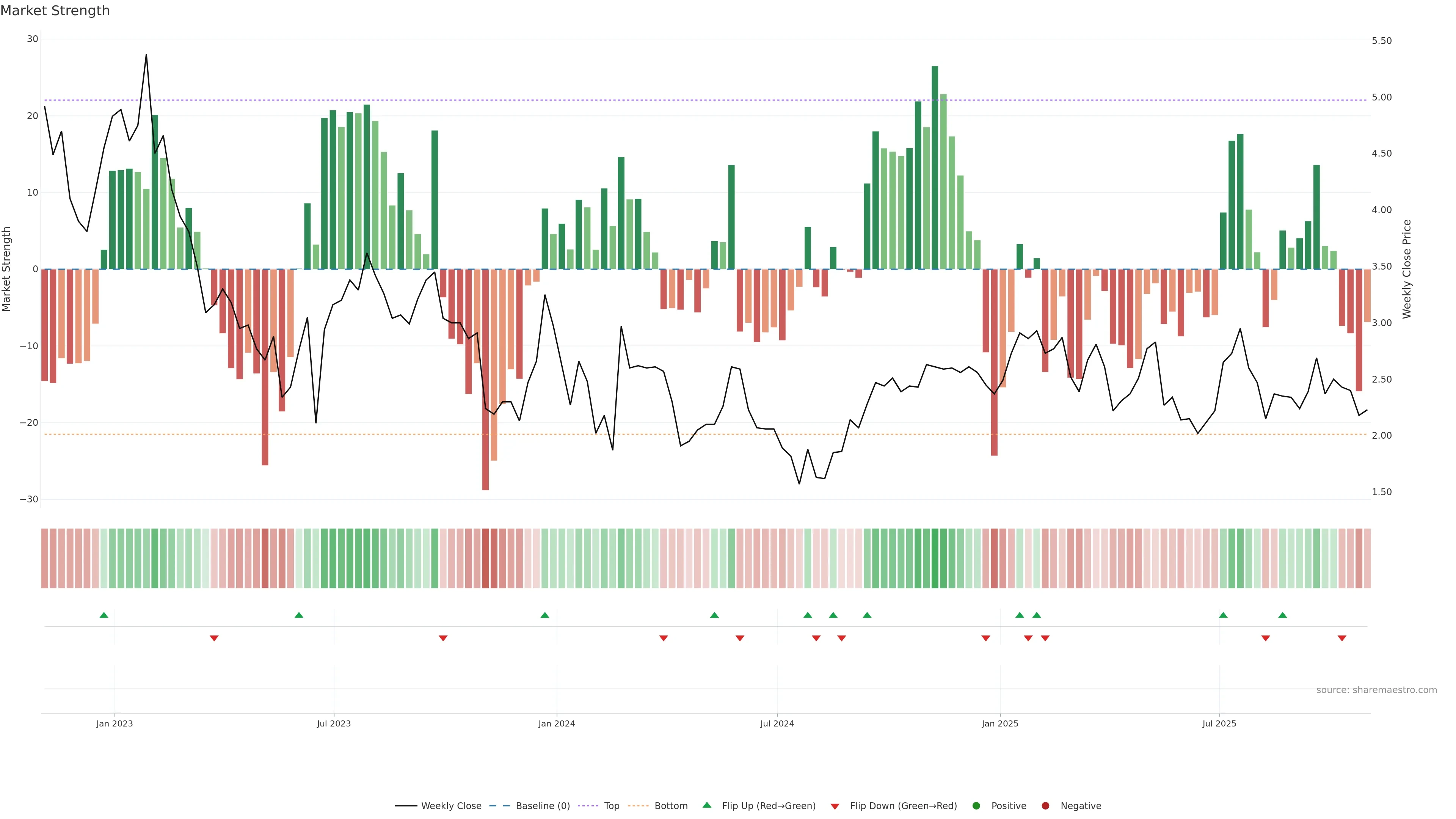Click the Positive green circle legend icon
The image size is (1456, 819).
tap(976, 806)
